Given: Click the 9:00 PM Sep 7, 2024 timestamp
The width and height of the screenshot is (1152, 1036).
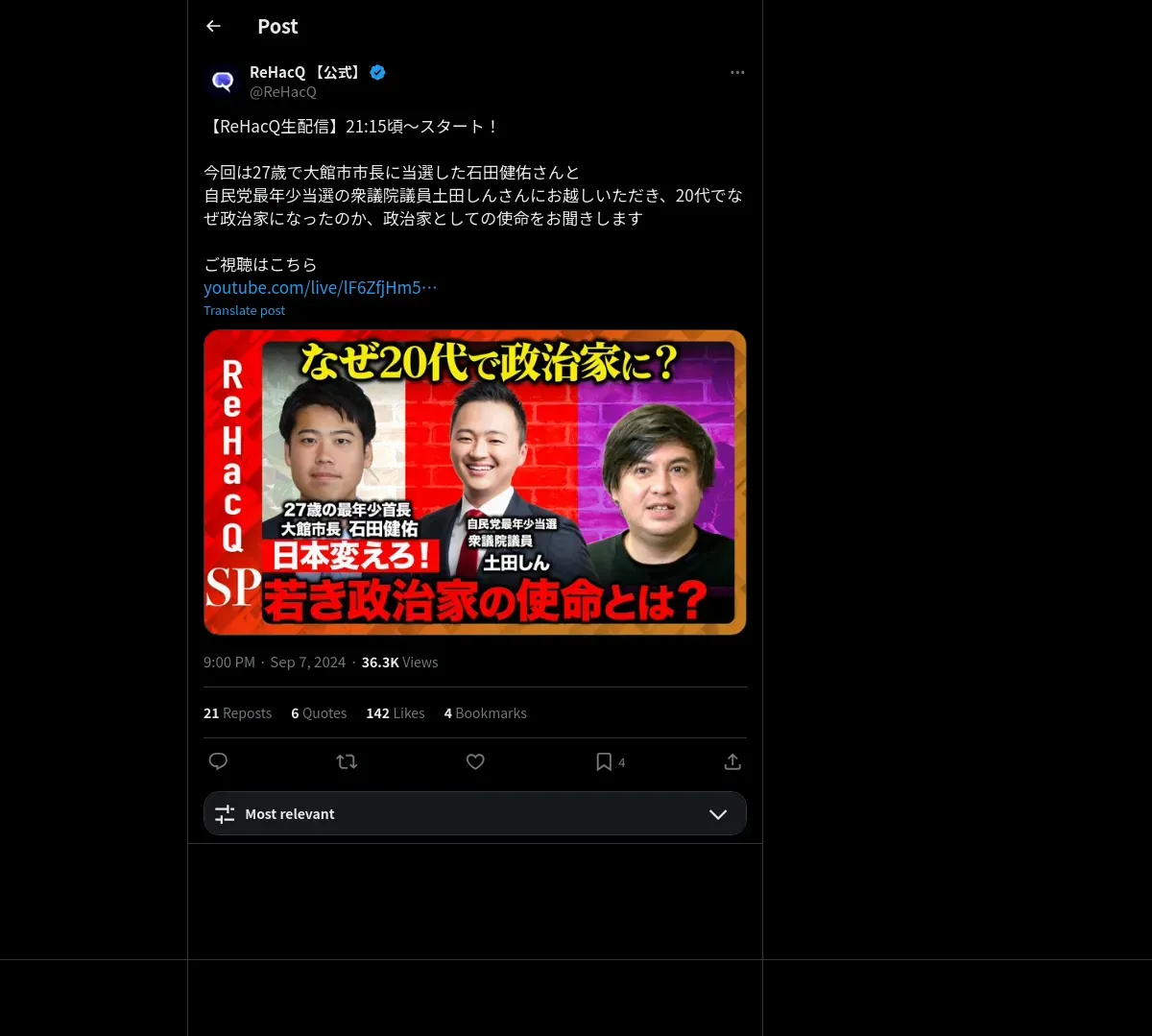Looking at the screenshot, I should coord(275,663).
